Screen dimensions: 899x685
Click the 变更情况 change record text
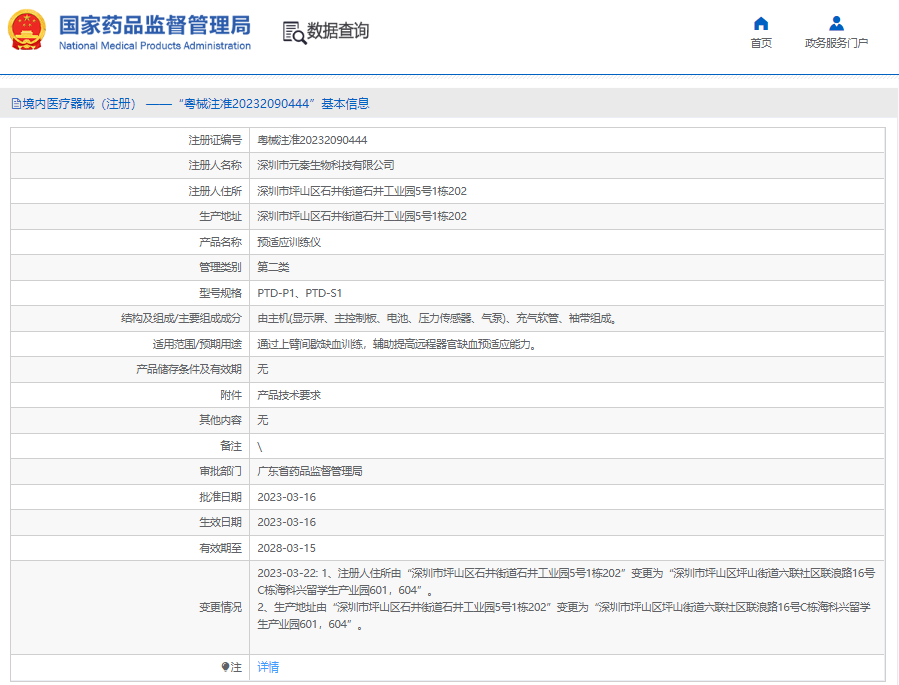tap(566, 598)
